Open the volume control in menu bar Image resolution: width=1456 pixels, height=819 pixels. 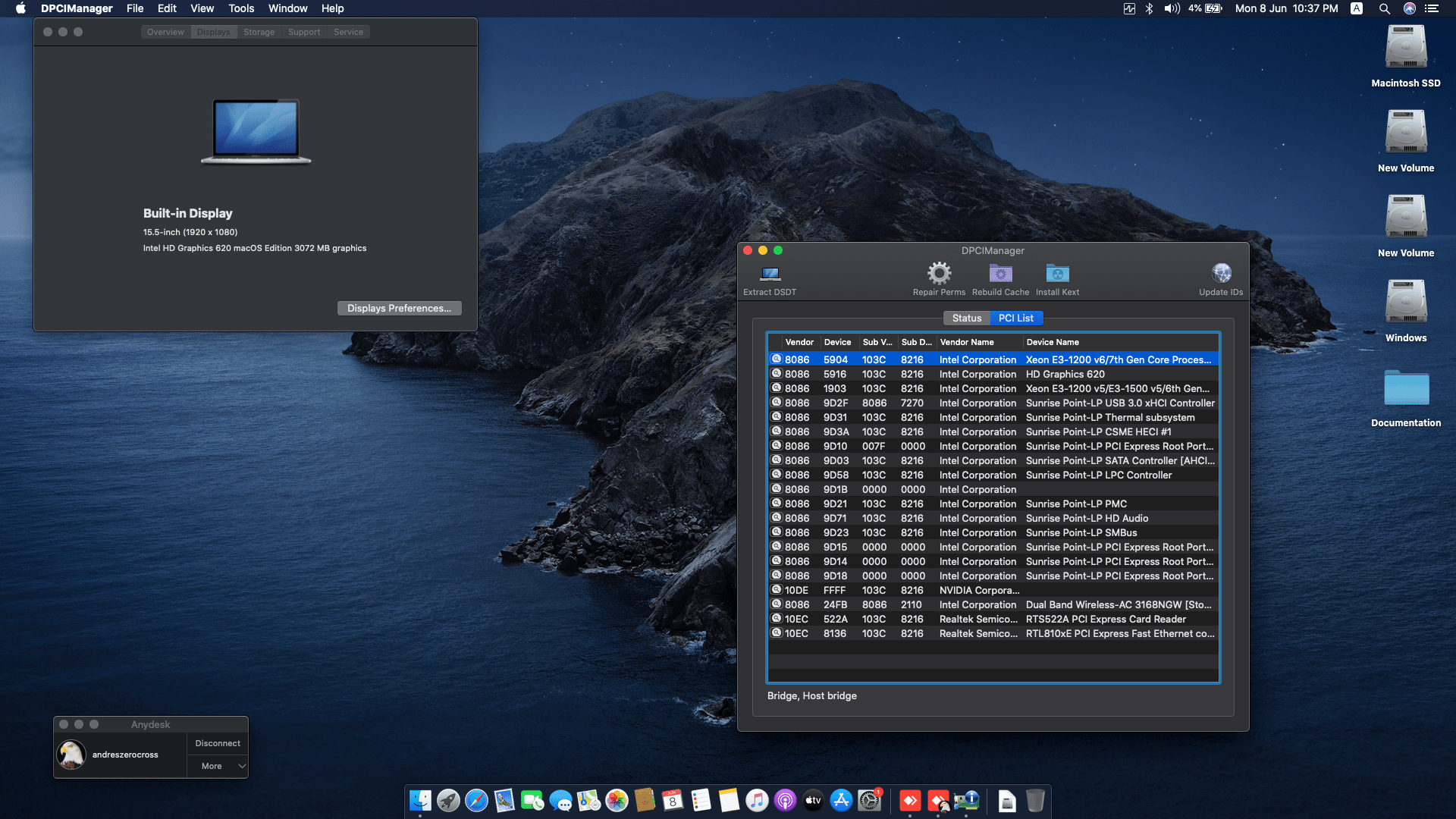1172,8
